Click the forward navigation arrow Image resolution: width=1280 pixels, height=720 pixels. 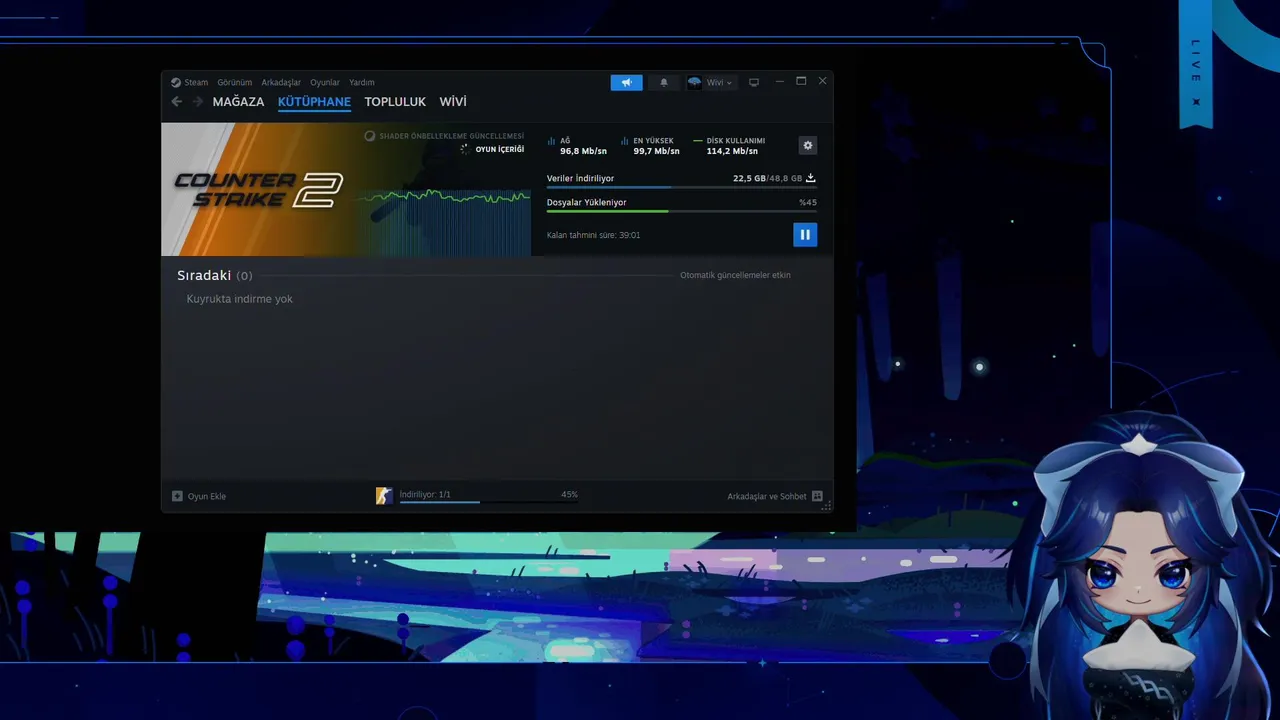(198, 102)
